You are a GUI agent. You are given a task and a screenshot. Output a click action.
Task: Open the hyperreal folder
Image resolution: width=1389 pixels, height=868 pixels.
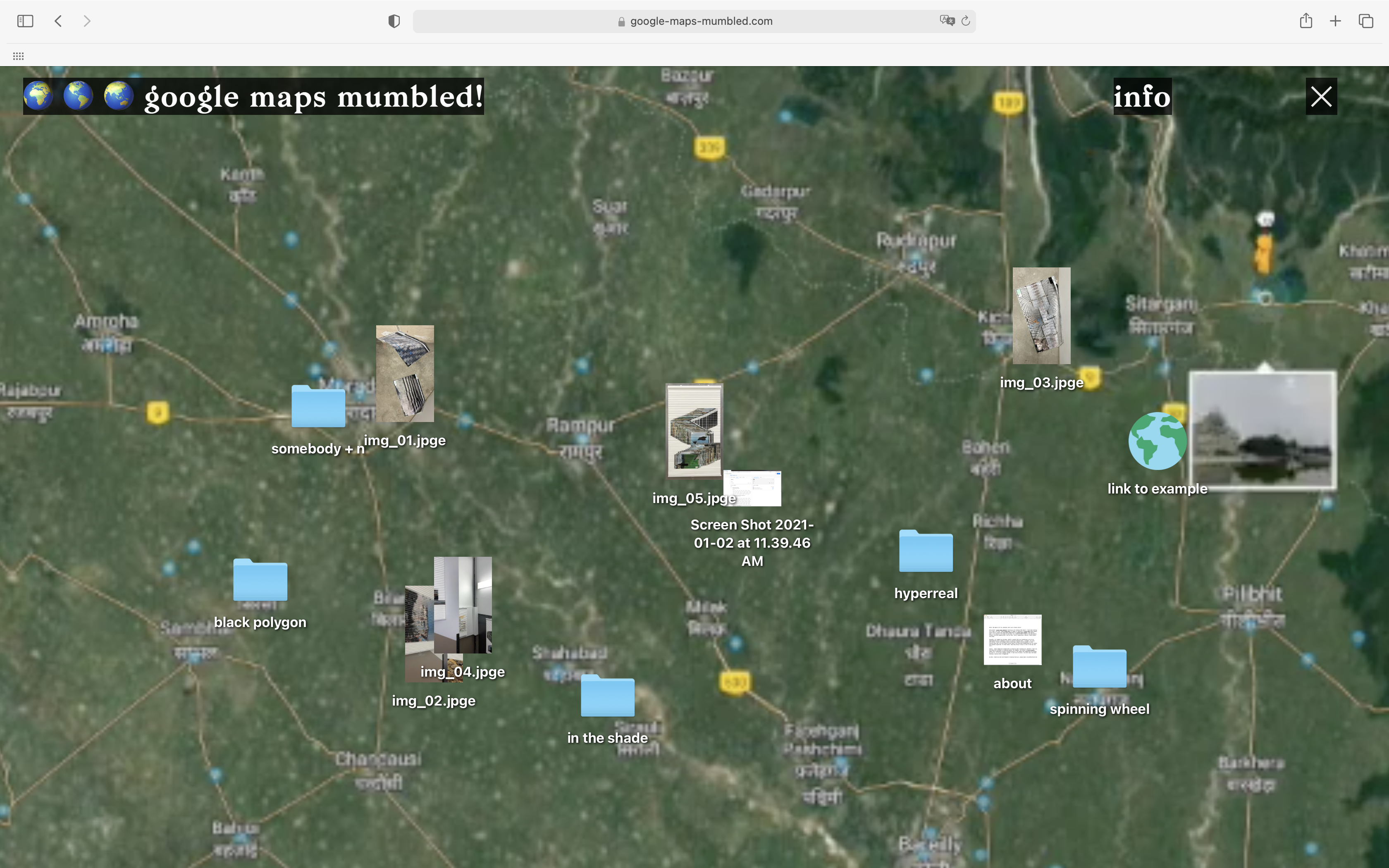pos(925,551)
